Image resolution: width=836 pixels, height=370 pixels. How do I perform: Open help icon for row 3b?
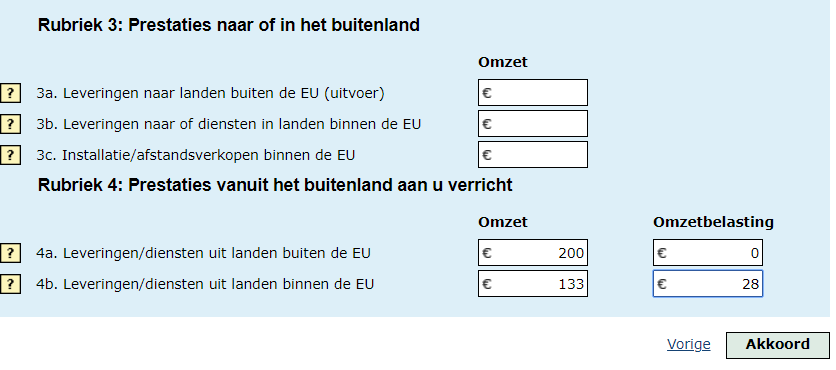[x=10, y=124]
